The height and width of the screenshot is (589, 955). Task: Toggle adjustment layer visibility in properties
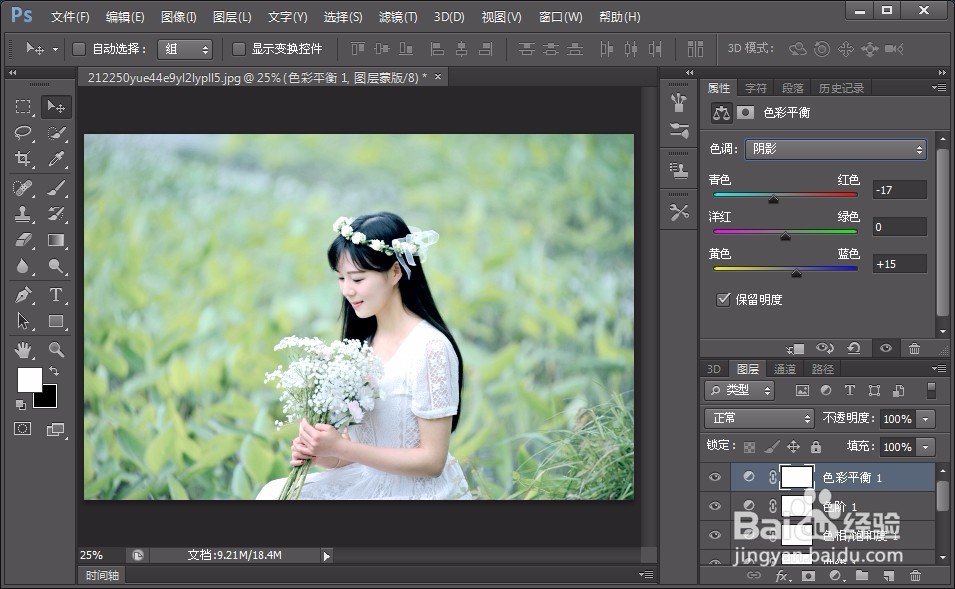coord(886,348)
